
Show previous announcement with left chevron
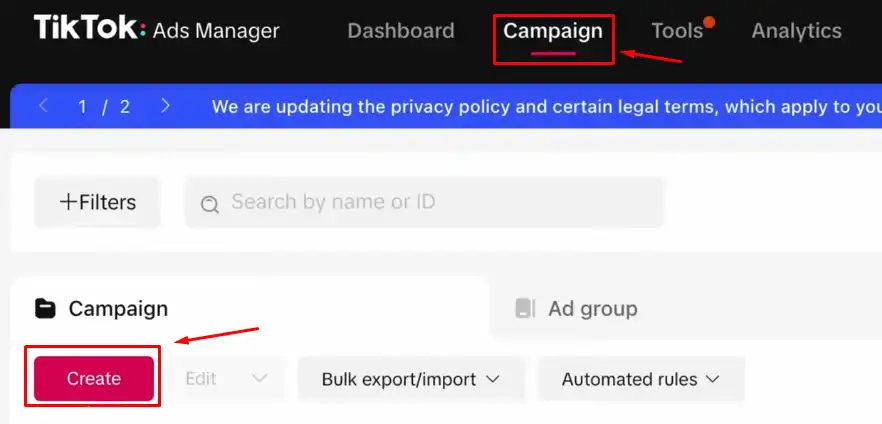[x=43, y=106]
